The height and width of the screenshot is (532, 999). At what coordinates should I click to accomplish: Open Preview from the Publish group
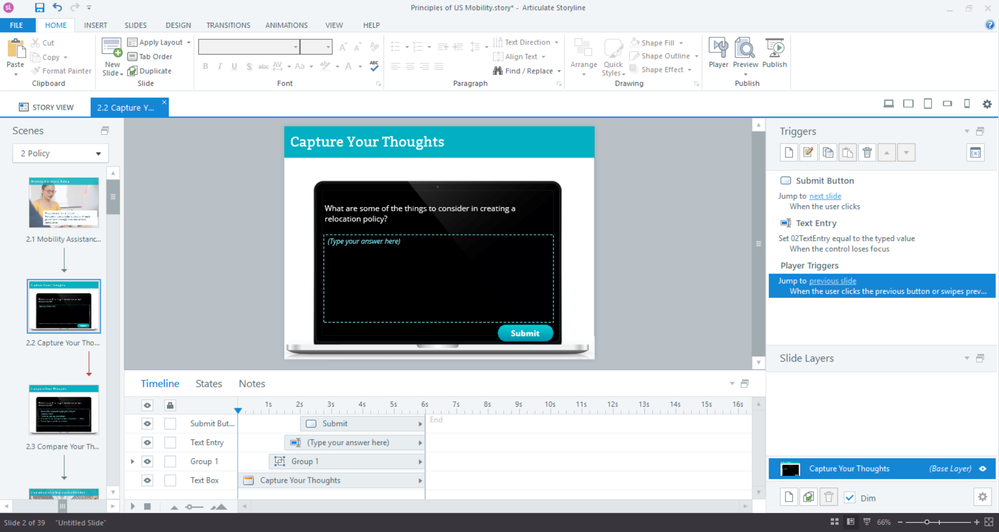[x=745, y=52]
